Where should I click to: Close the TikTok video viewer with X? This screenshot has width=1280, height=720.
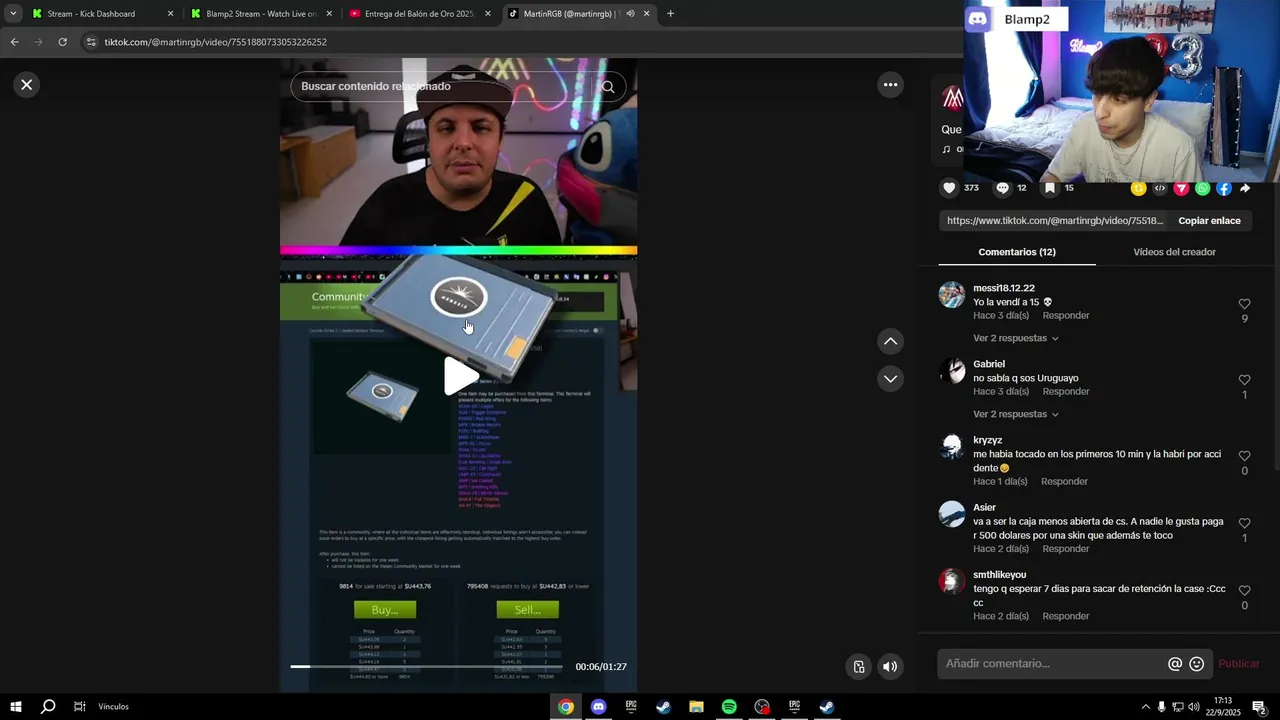click(27, 85)
